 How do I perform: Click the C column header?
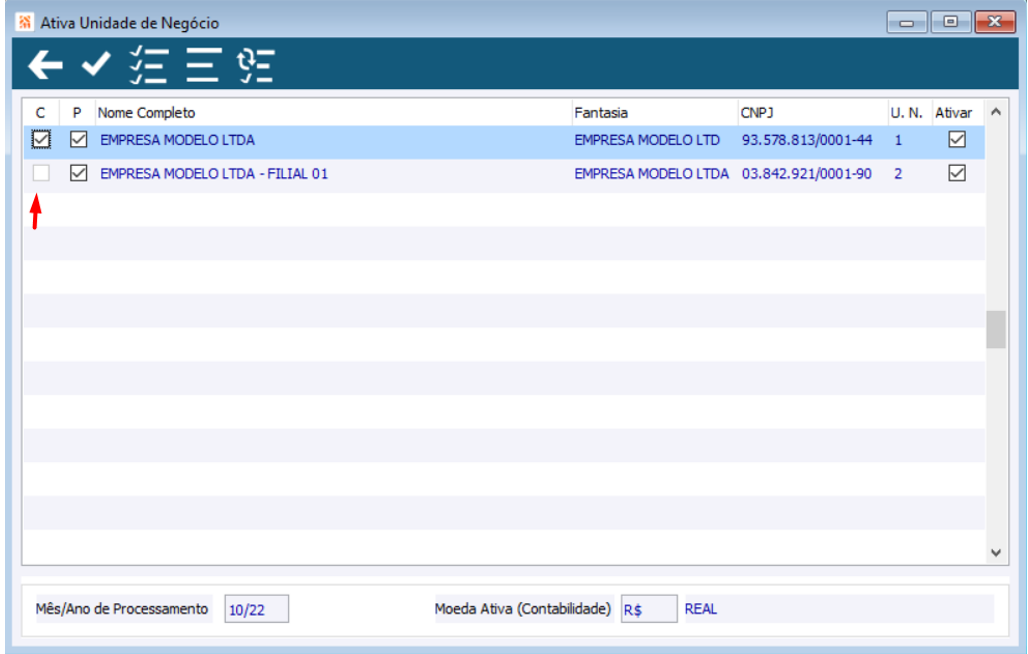tap(41, 113)
